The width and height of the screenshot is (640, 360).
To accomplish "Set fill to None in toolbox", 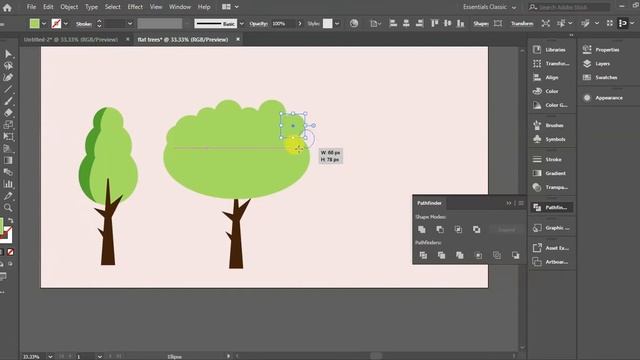I will click(11, 252).
